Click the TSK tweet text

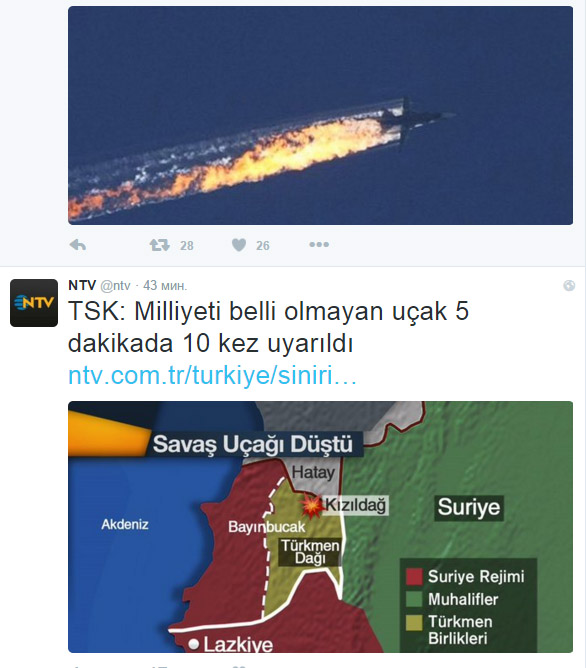(x=268, y=327)
